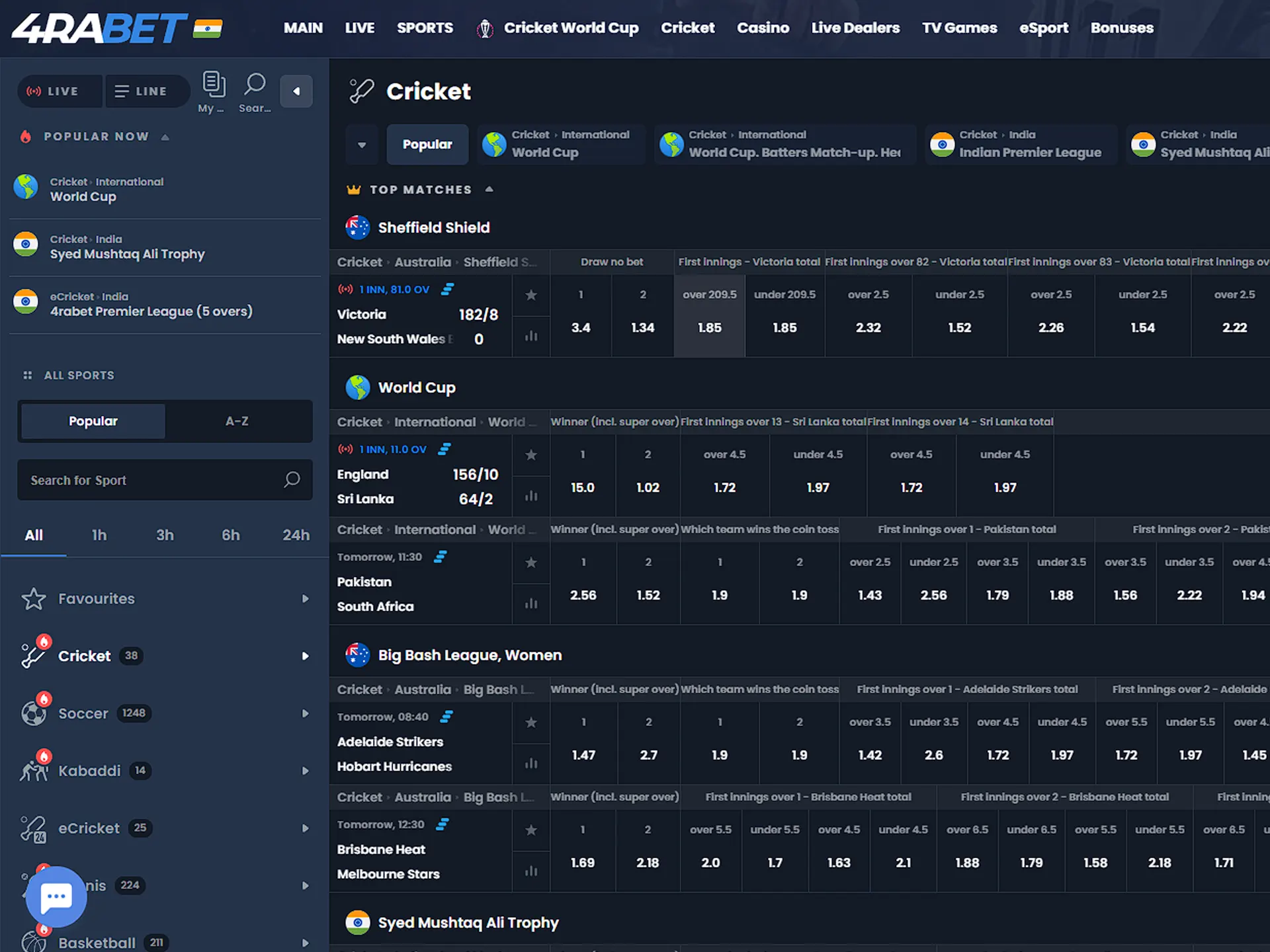This screenshot has width=1270, height=952.
Task: Open Indian Premier League filter chip
Action: coord(1021,145)
